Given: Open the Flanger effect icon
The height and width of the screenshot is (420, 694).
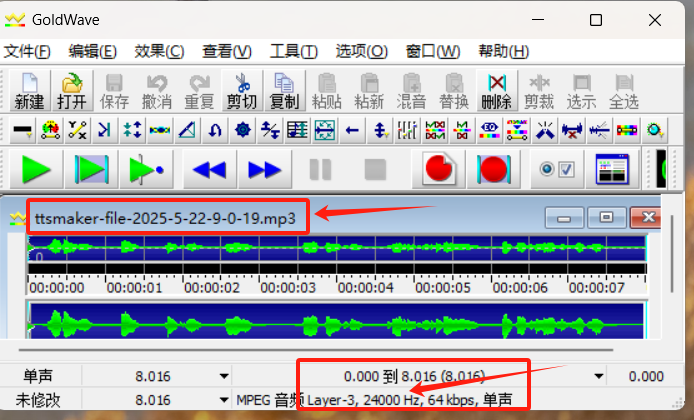Looking at the screenshot, I should [x=160, y=131].
